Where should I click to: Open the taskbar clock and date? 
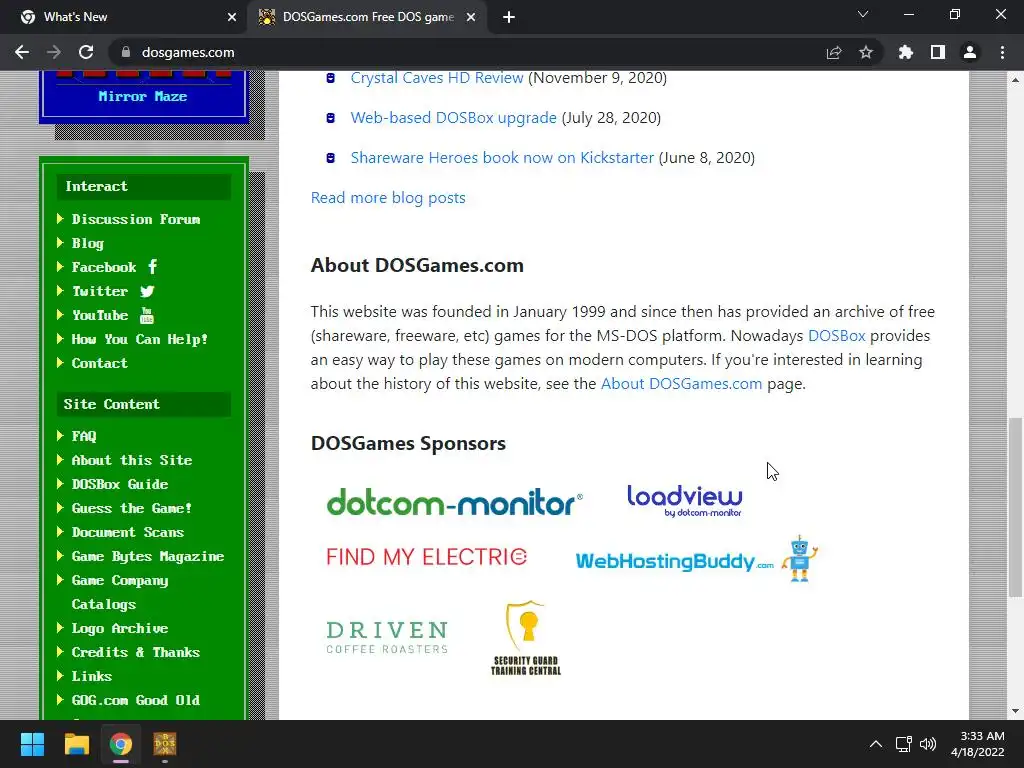tap(978, 744)
